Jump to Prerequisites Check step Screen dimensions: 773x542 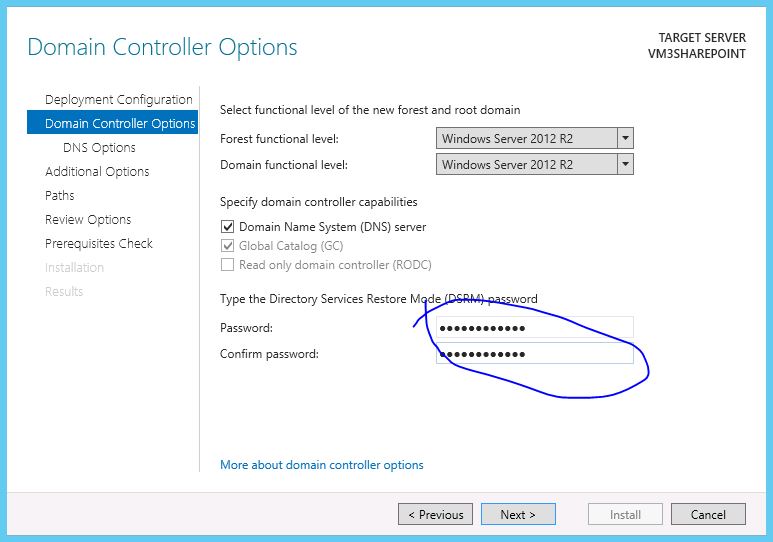[99, 244]
